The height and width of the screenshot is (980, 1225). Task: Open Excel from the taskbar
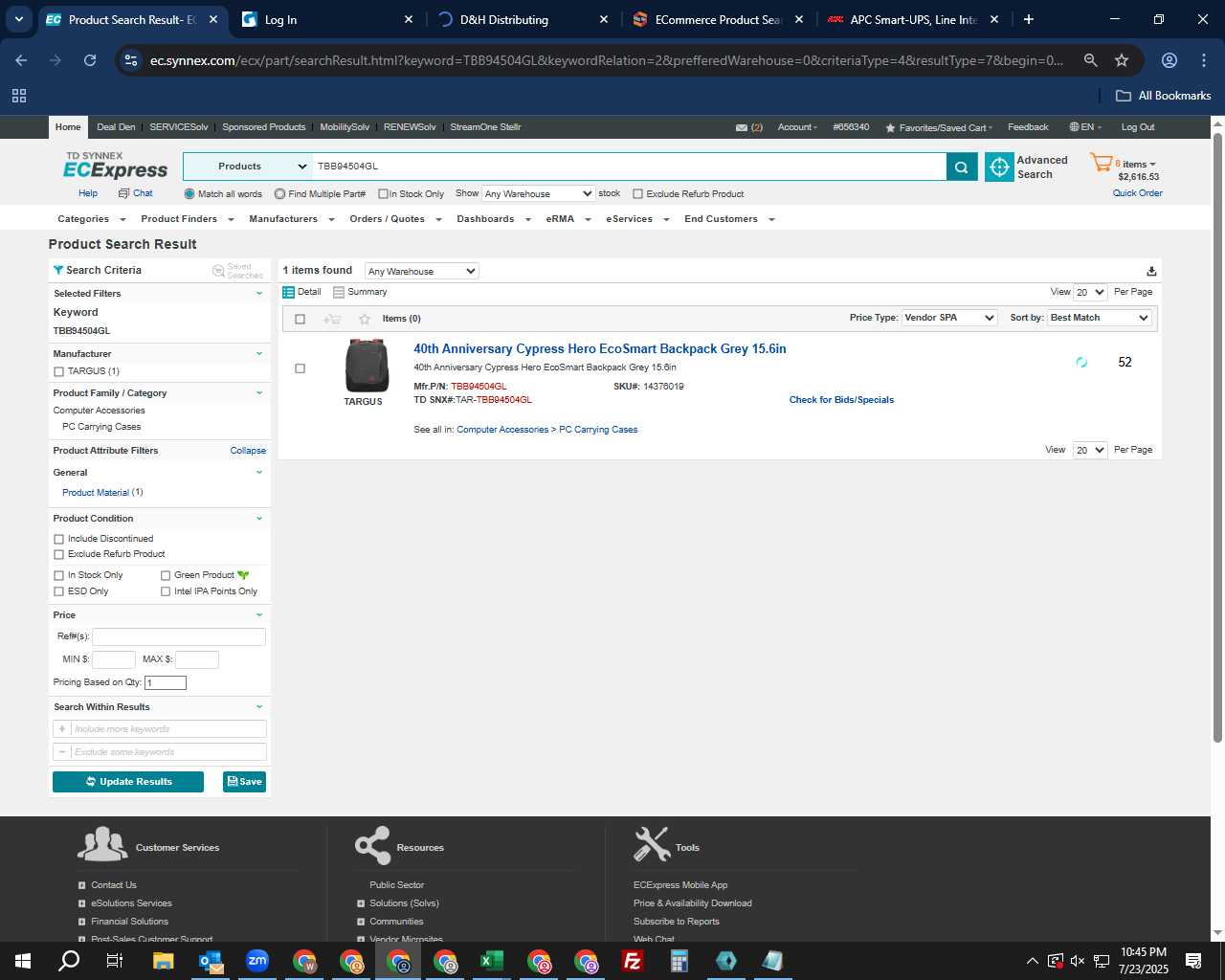pos(492,961)
